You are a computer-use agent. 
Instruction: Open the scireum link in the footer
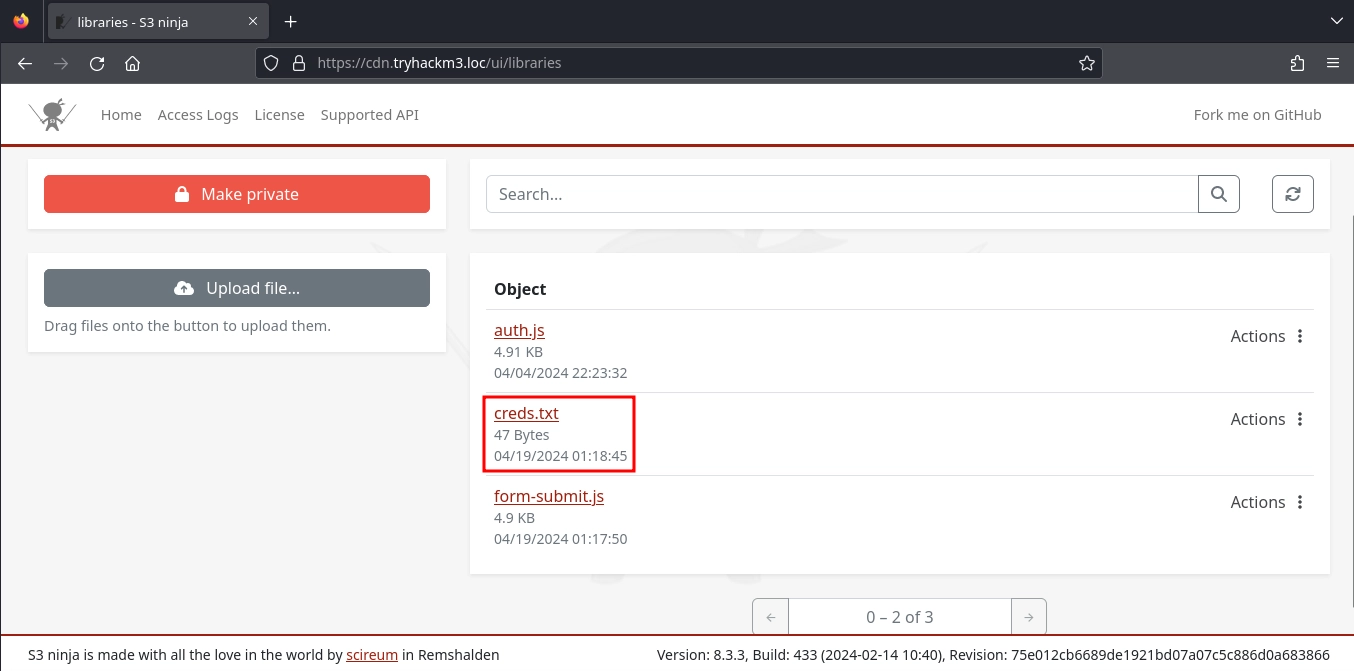372,655
